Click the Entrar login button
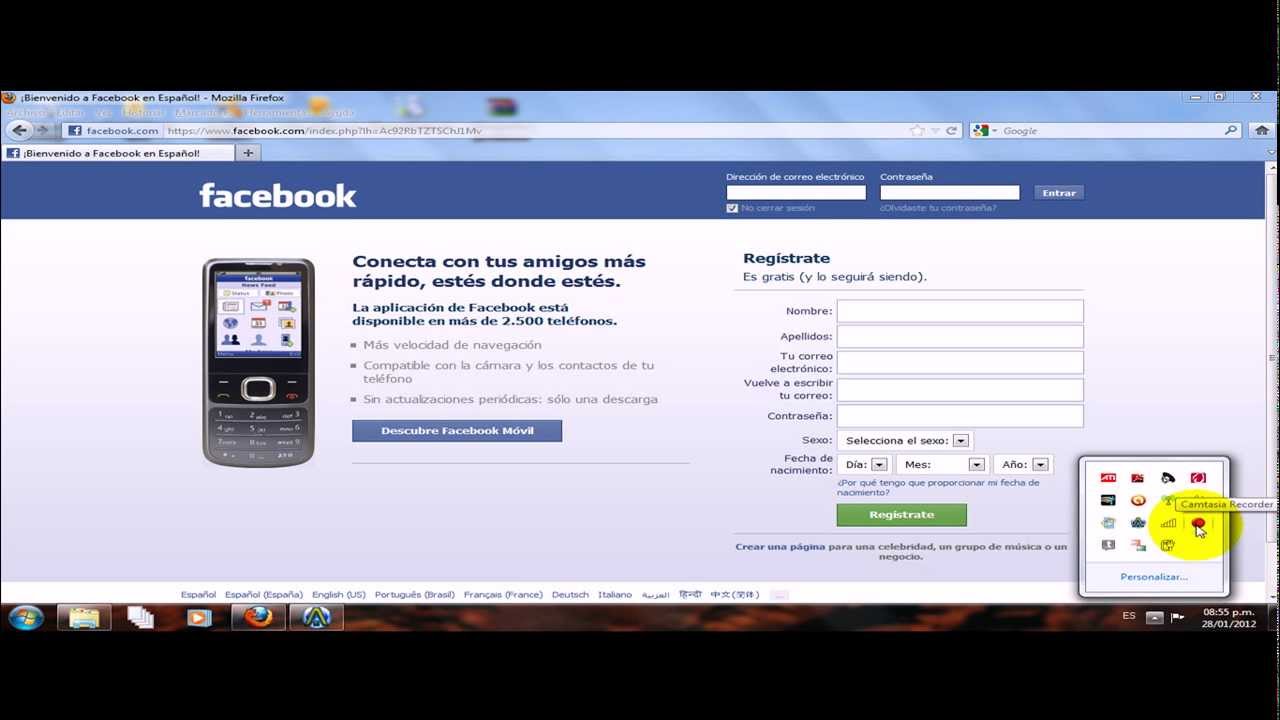The height and width of the screenshot is (720, 1280). (x=1059, y=193)
